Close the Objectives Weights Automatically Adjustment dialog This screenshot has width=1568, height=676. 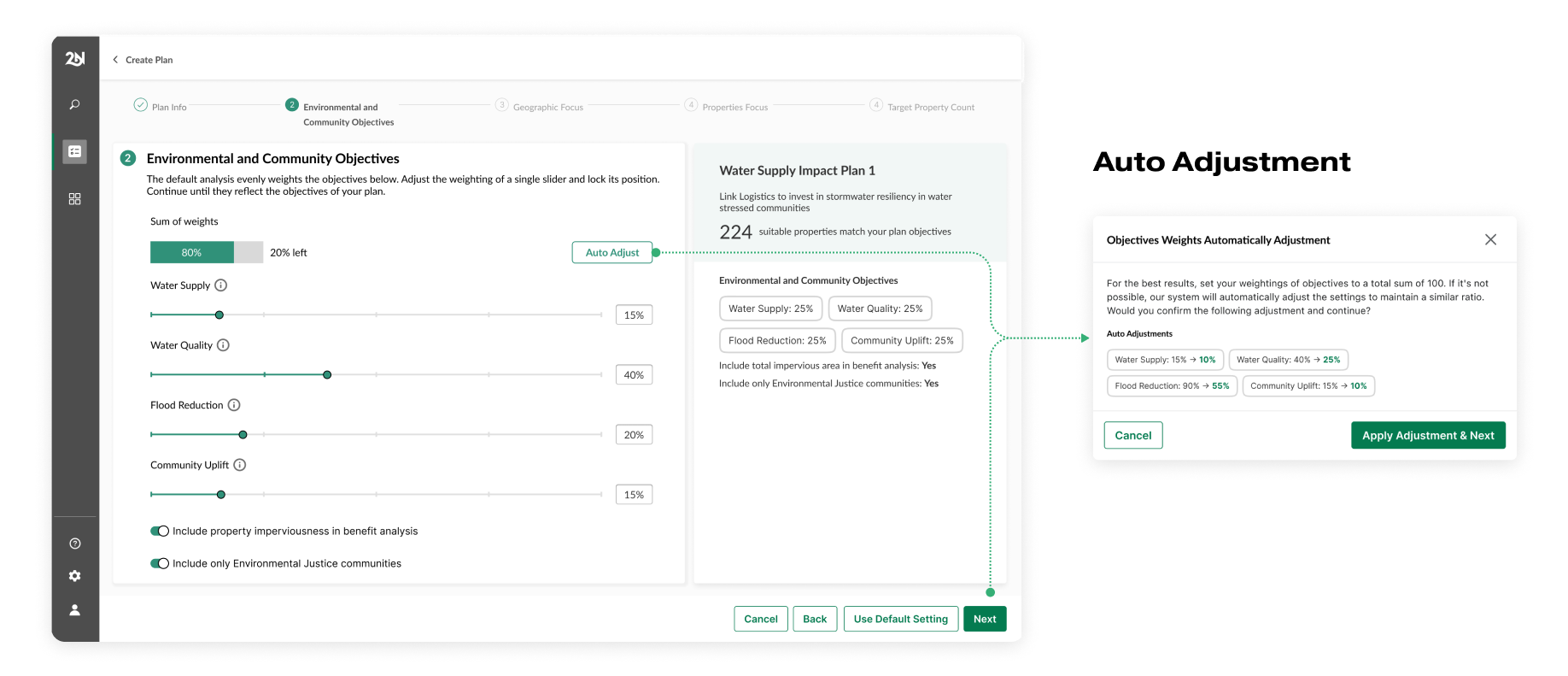click(x=1490, y=239)
